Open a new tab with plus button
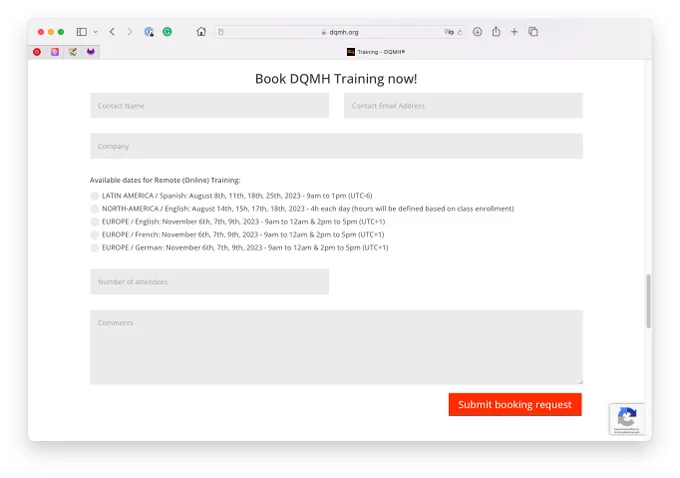 coord(514,32)
